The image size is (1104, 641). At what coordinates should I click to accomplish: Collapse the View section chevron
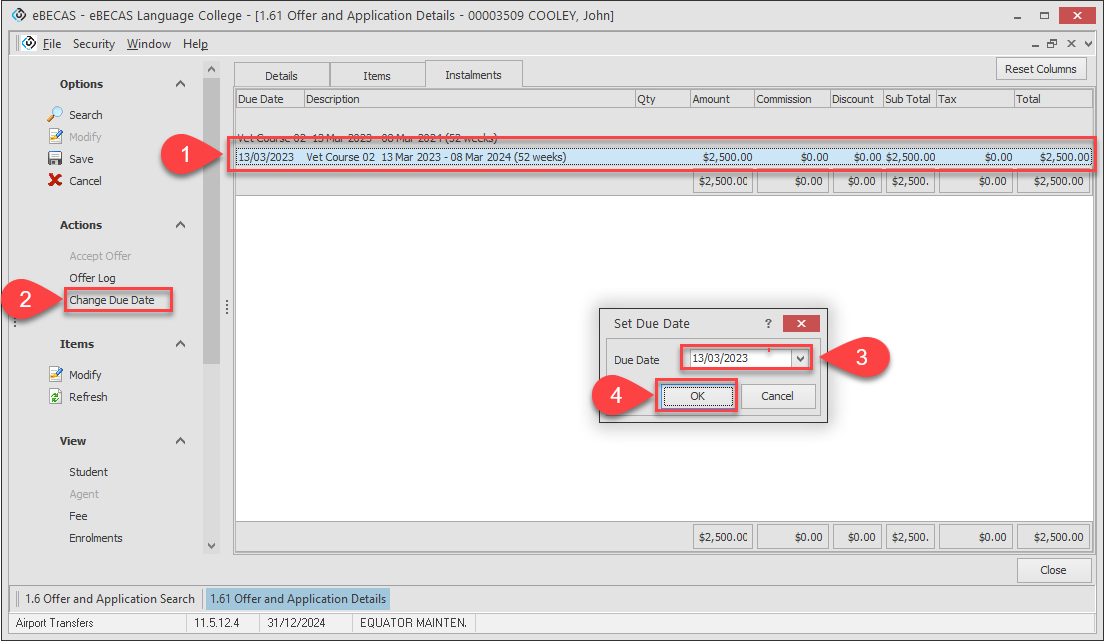[x=181, y=441]
